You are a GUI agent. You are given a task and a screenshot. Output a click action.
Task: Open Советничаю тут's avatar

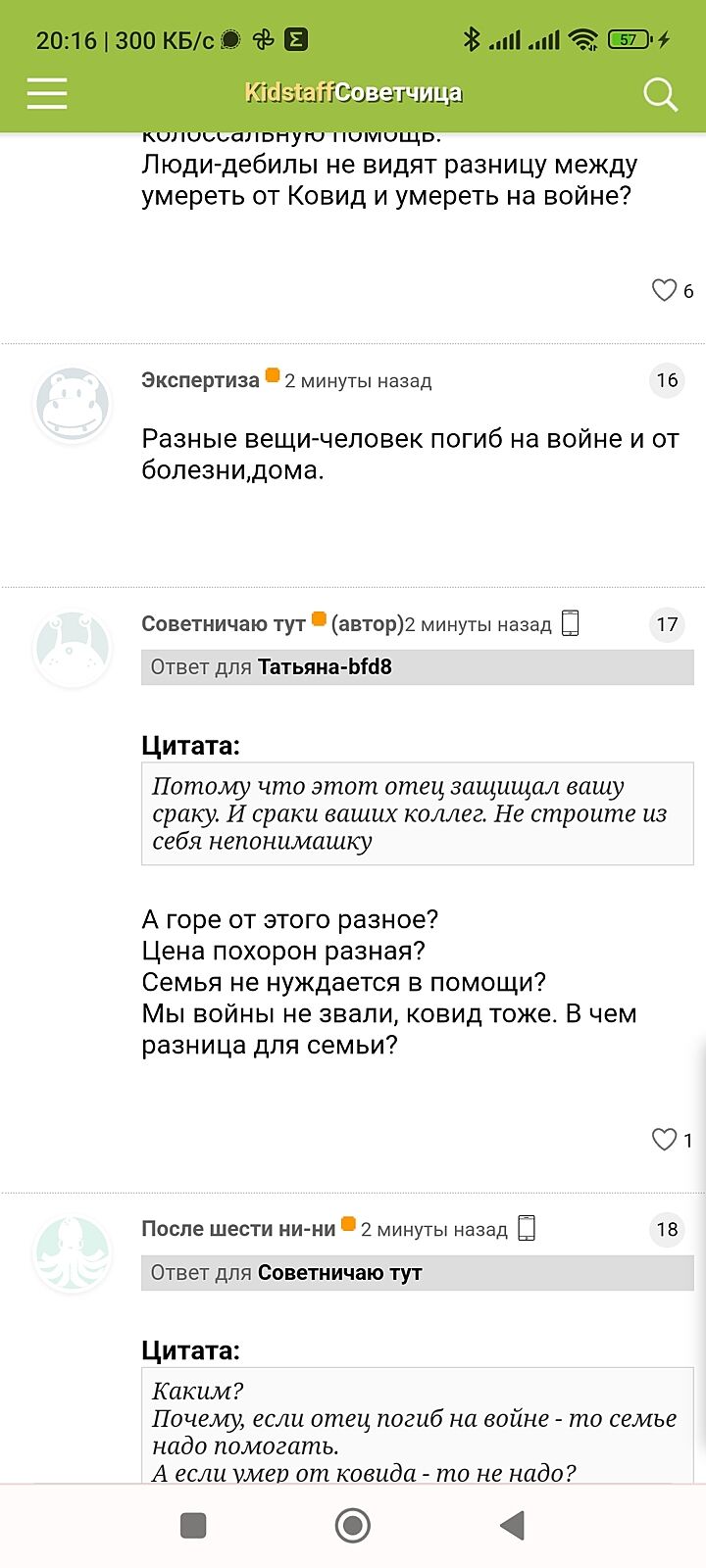point(71,648)
